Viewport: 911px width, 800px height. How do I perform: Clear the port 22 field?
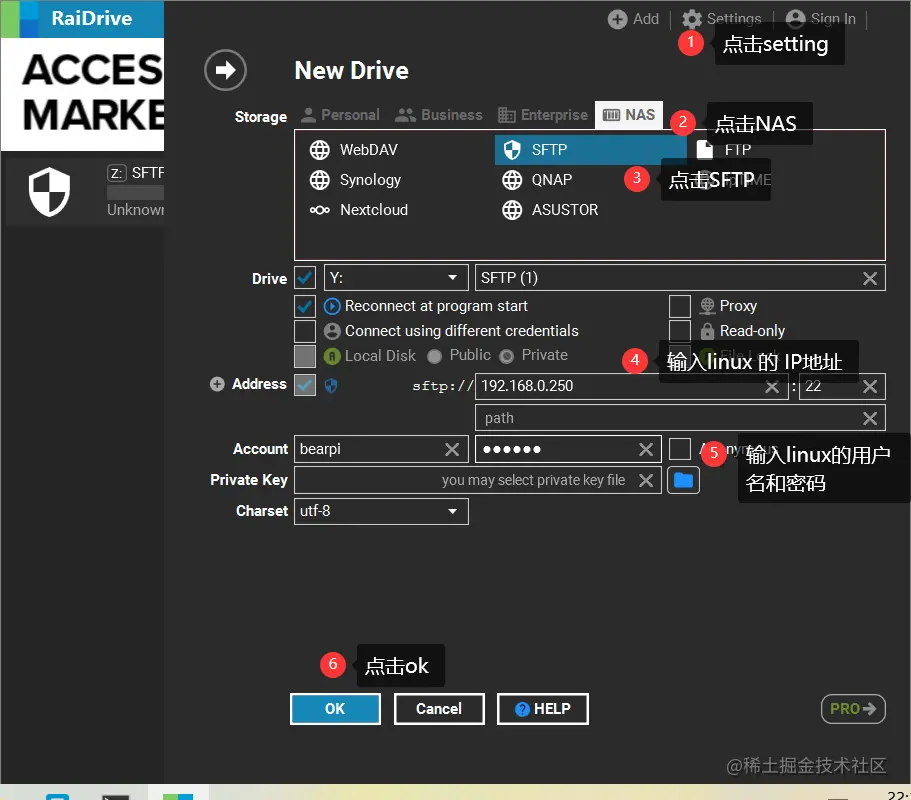870,387
